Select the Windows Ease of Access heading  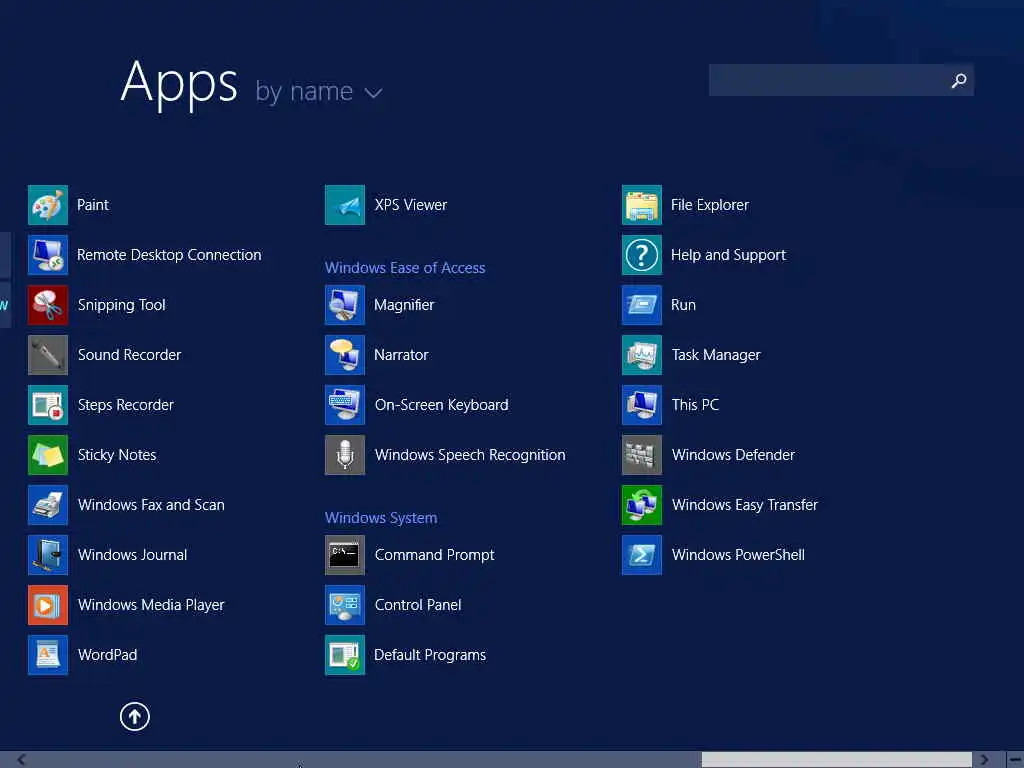pos(405,268)
